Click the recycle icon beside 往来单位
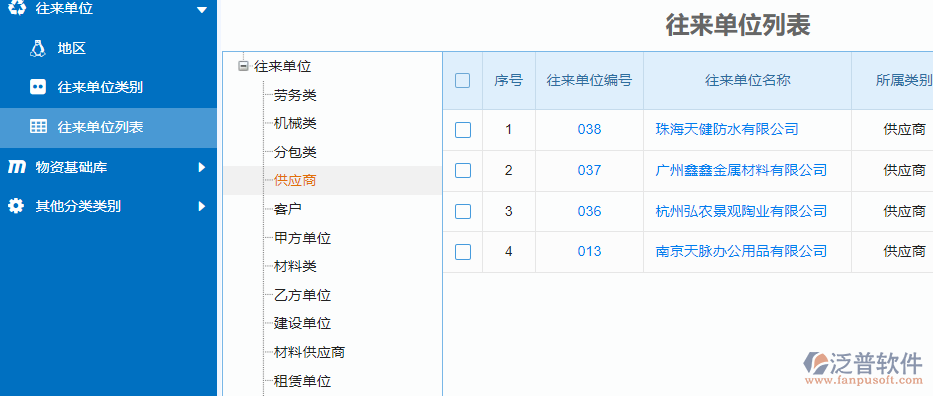Viewport: 933px width, 396px height. click(17, 8)
